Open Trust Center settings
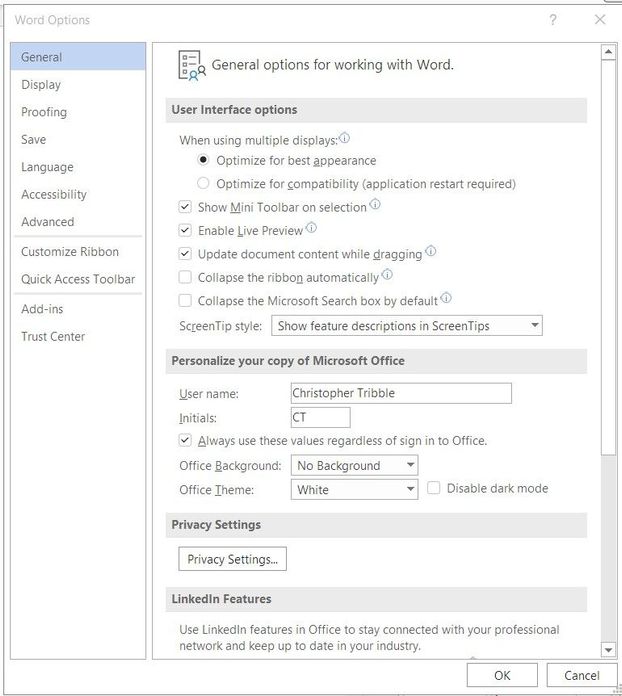The width and height of the screenshot is (622, 696). click(x=78, y=336)
